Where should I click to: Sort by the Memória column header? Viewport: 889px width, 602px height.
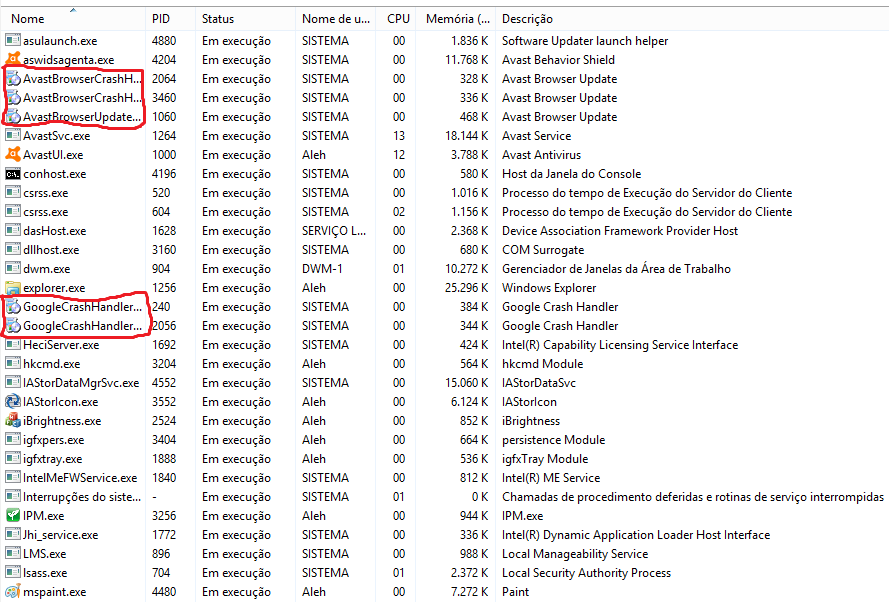point(458,19)
